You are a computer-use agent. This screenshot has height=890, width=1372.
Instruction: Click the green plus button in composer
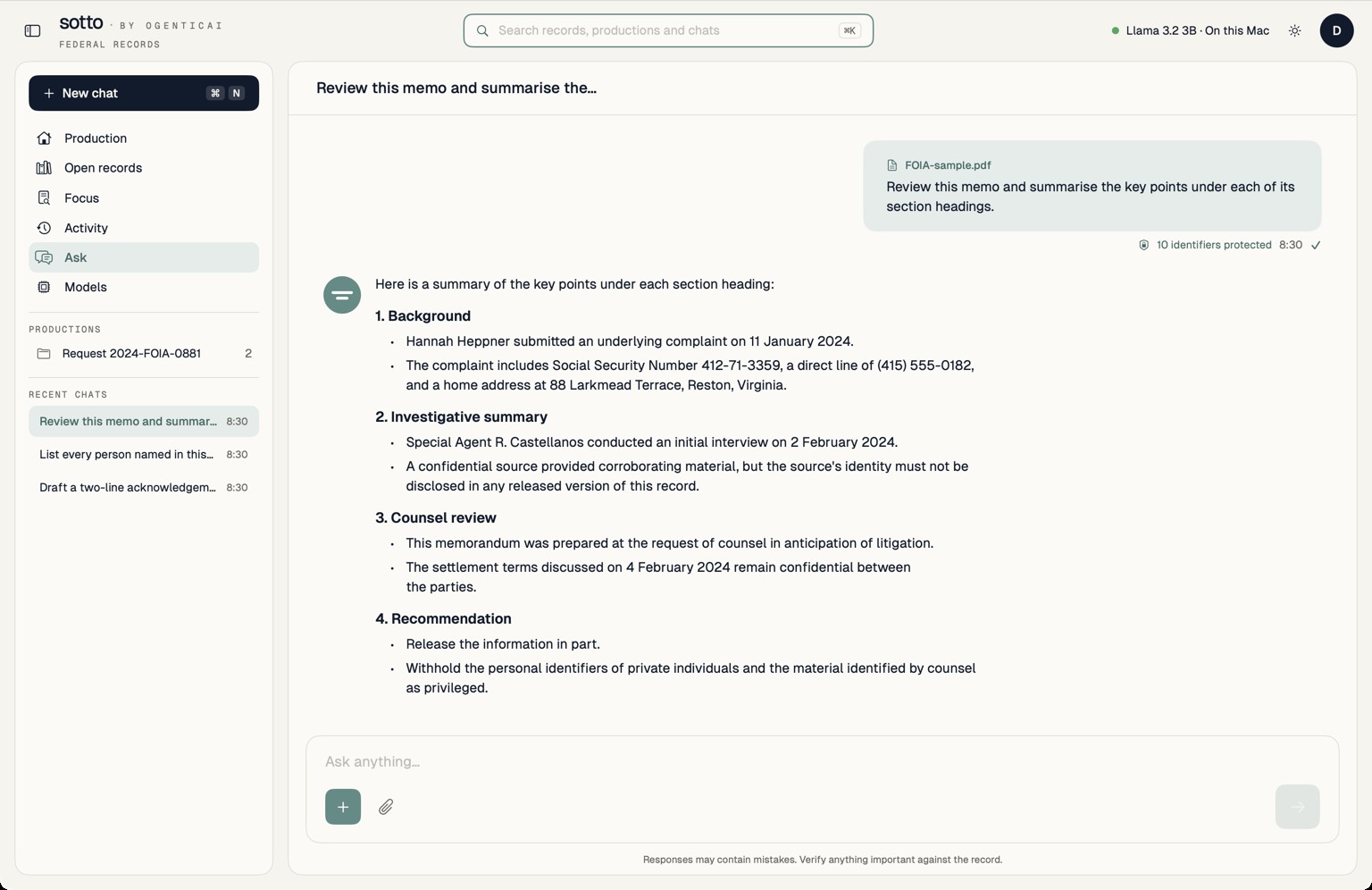[x=343, y=807]
